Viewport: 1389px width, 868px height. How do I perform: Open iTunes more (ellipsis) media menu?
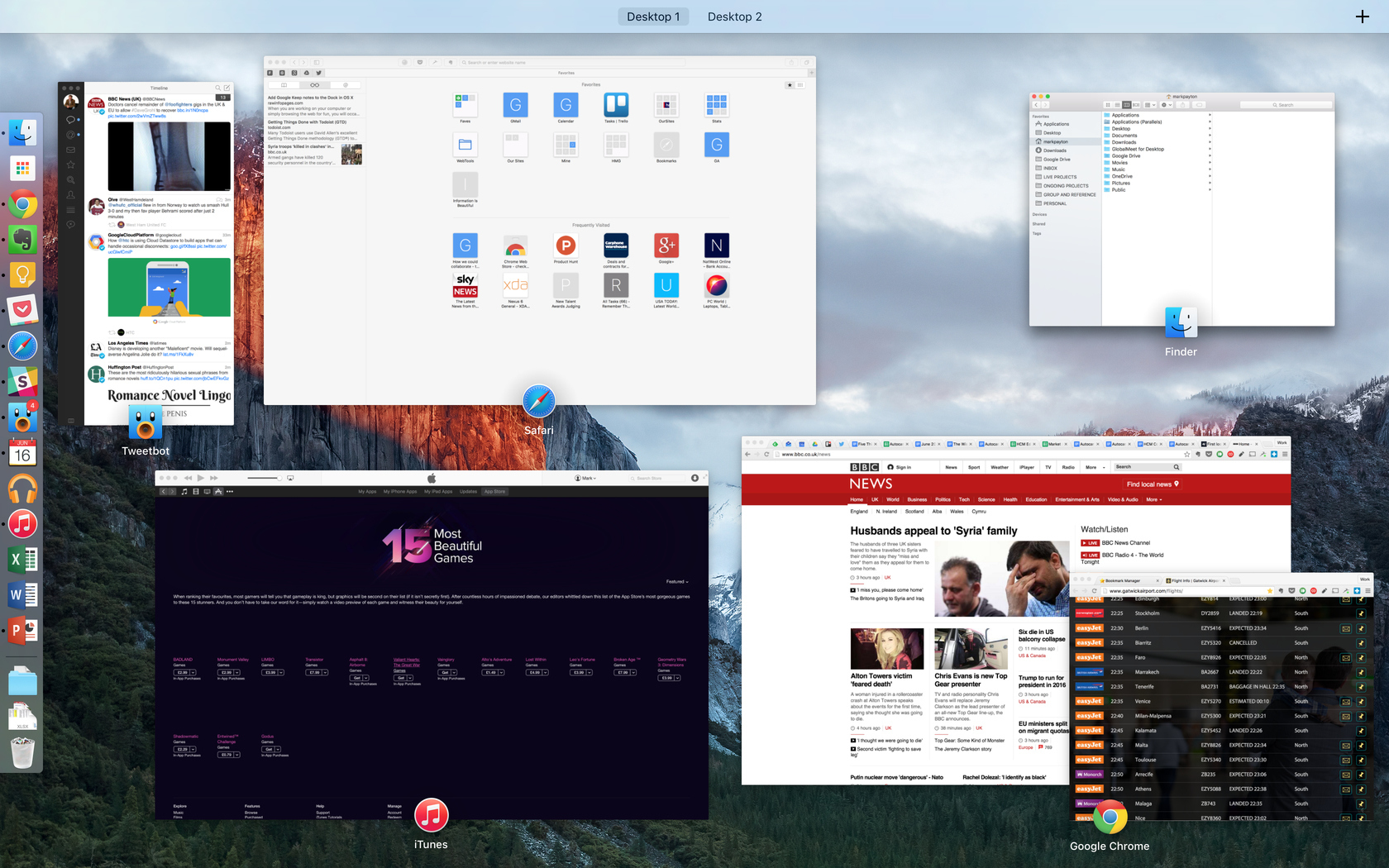tap(230, 491)
